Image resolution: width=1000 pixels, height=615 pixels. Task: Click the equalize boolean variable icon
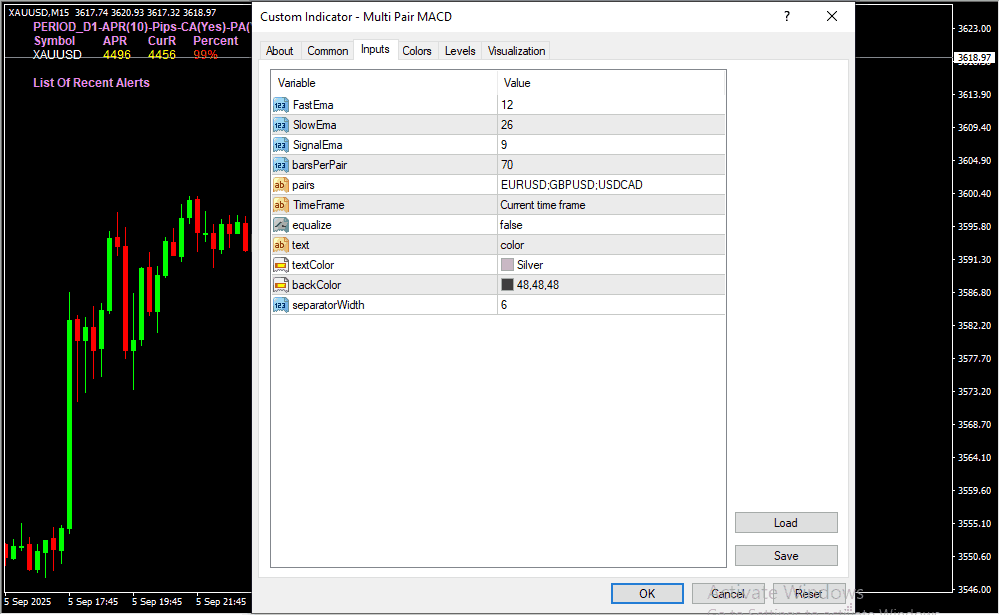point(280,225)
